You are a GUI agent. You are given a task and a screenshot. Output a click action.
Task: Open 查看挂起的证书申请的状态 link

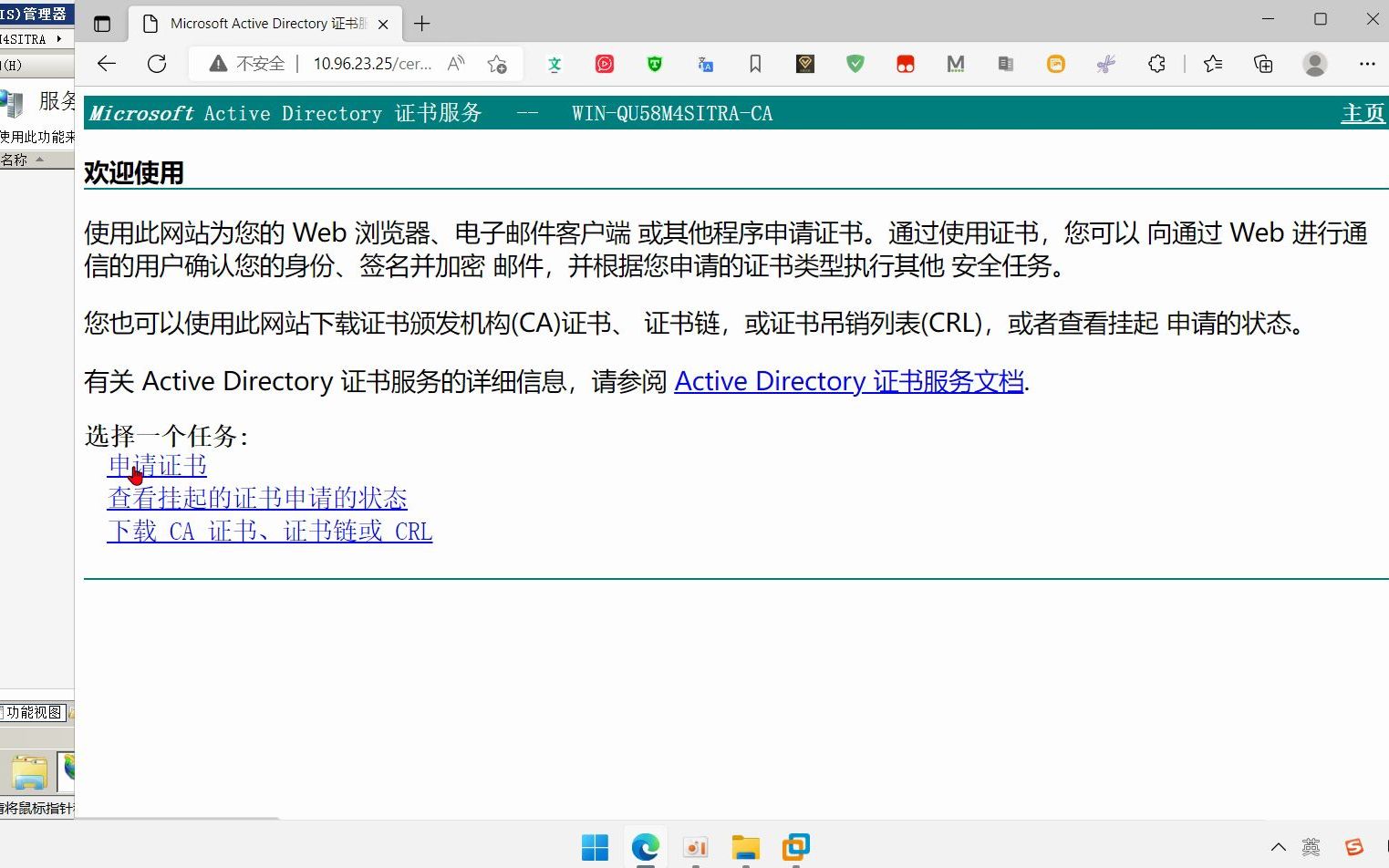point(257,498)
